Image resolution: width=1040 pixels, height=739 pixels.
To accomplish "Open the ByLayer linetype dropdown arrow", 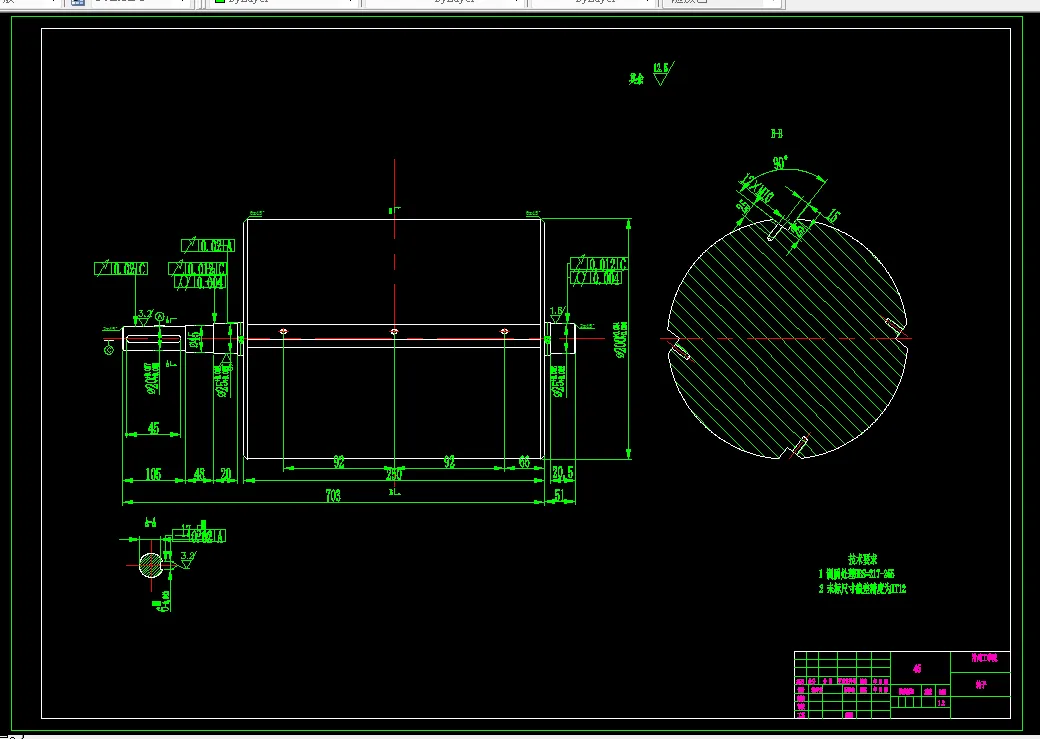I will pos(517,3).
